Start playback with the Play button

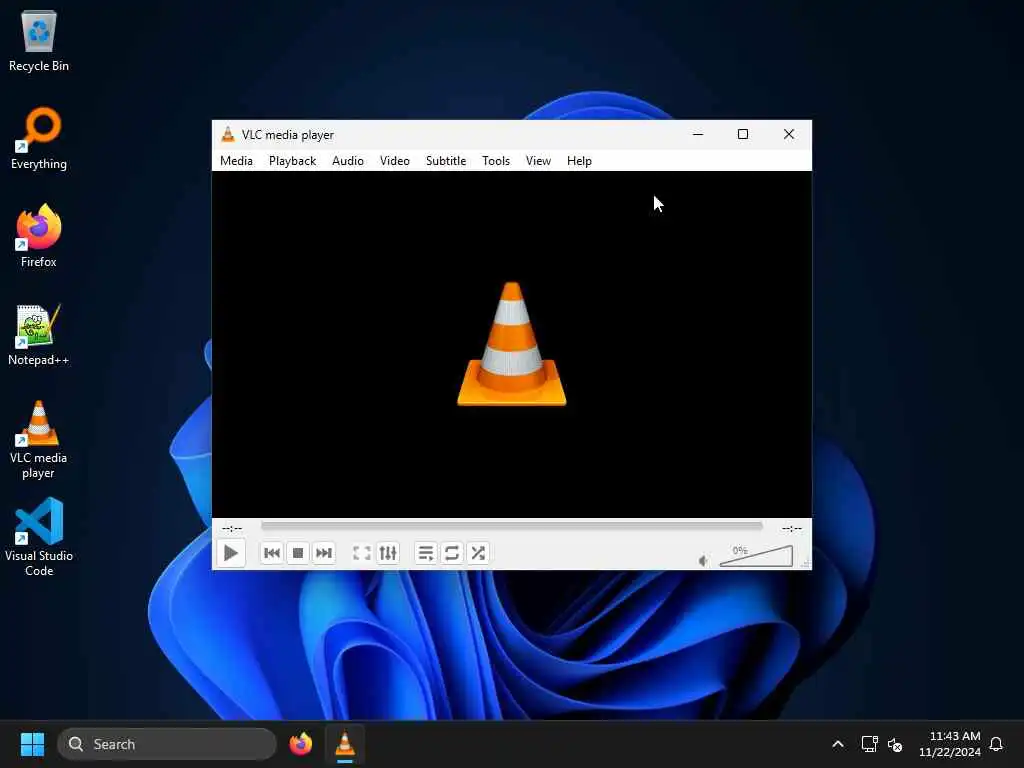click(231, 553)
